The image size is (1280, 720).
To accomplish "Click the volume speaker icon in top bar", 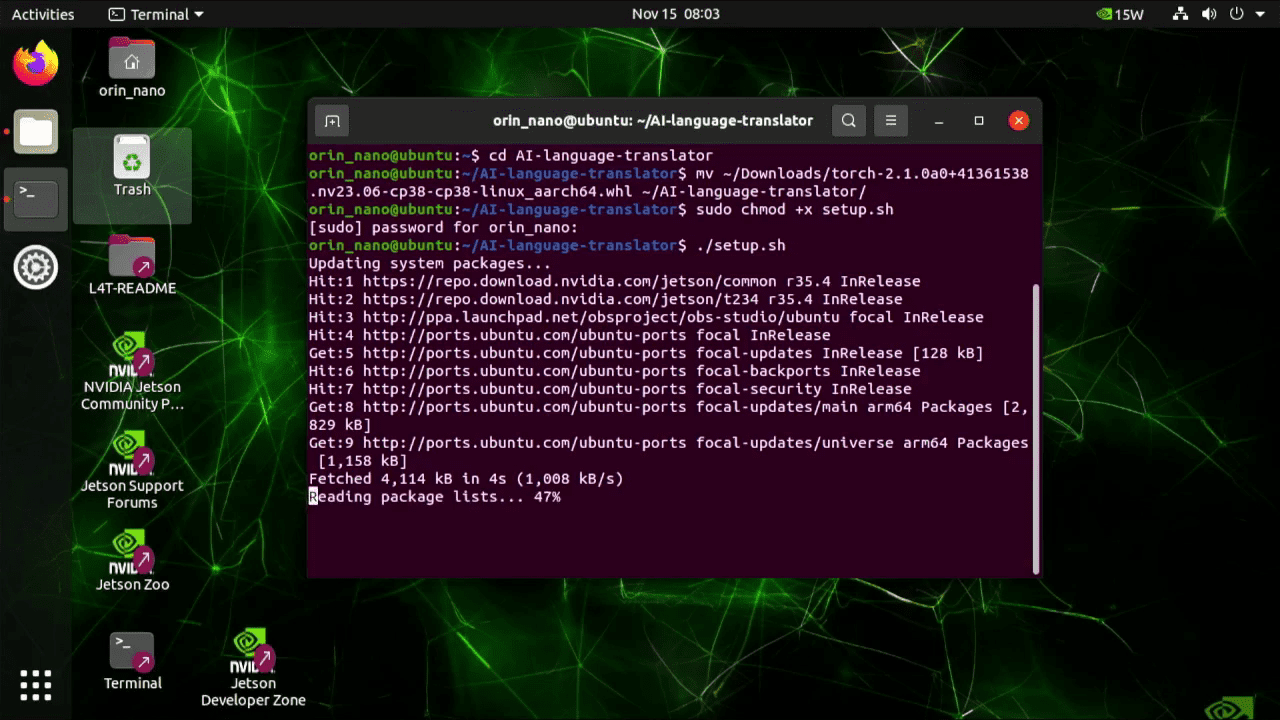I will tap(1209, 14).
